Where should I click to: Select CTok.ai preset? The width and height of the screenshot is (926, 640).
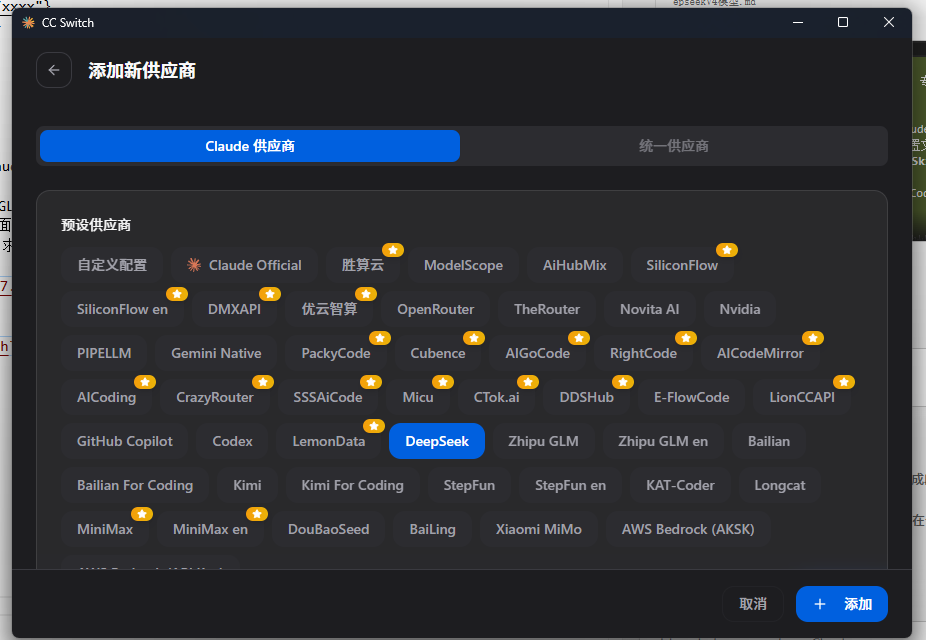coord(497,397)
